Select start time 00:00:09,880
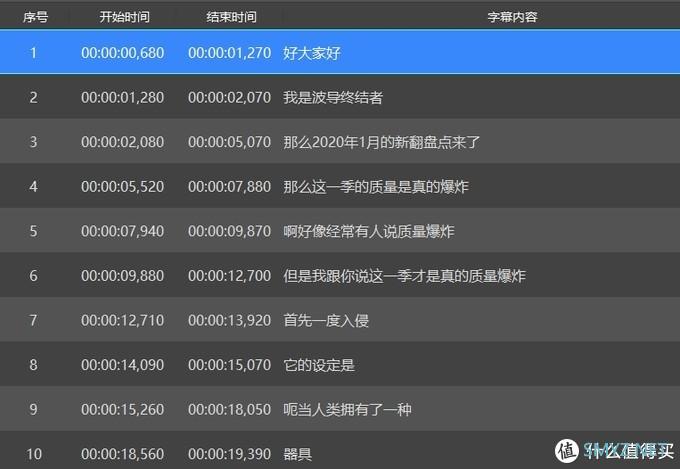The height and width of the screenshot is (469, 680). point(123,276)
